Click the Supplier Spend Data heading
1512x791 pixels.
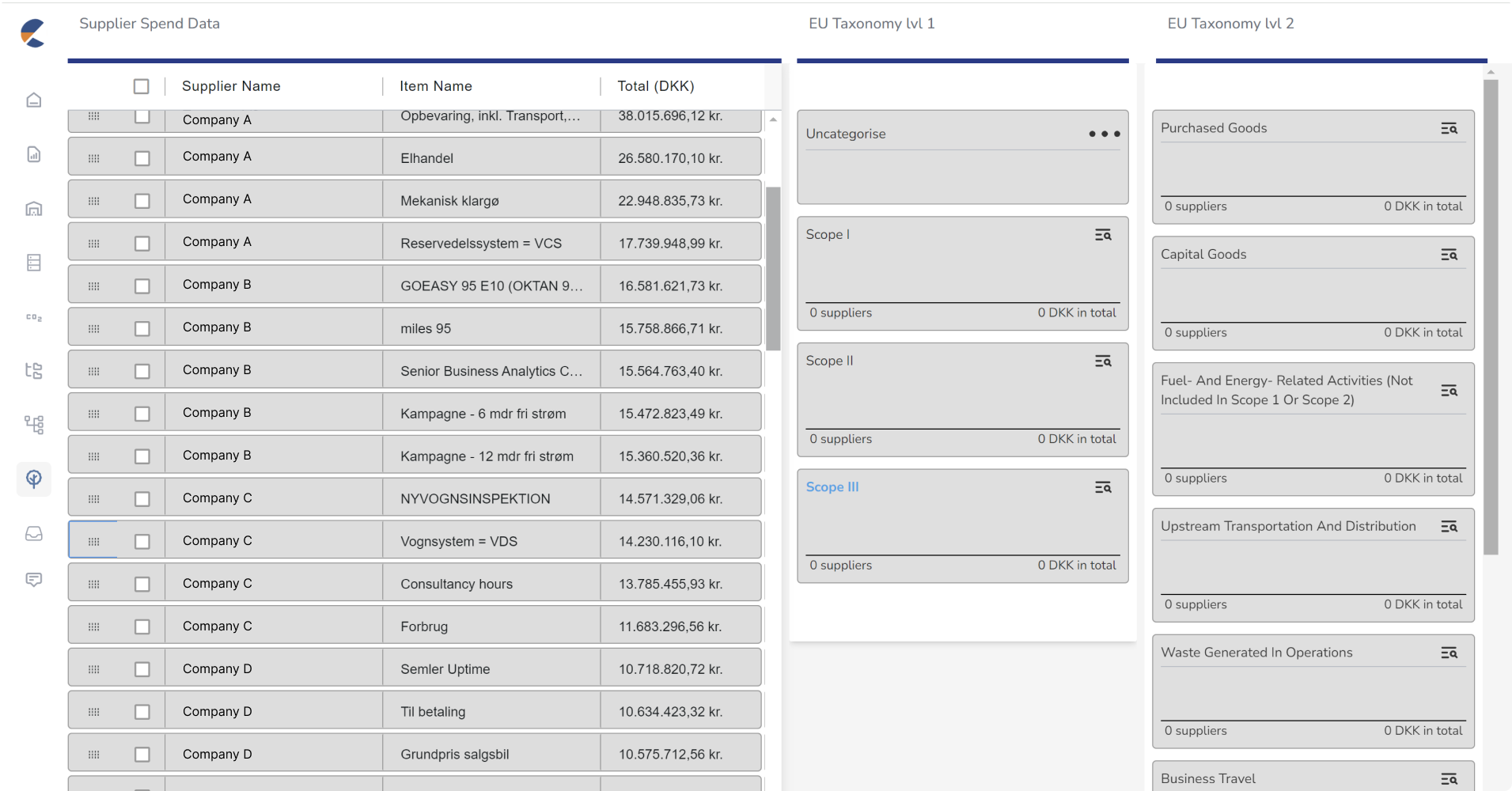pos(150,24)
